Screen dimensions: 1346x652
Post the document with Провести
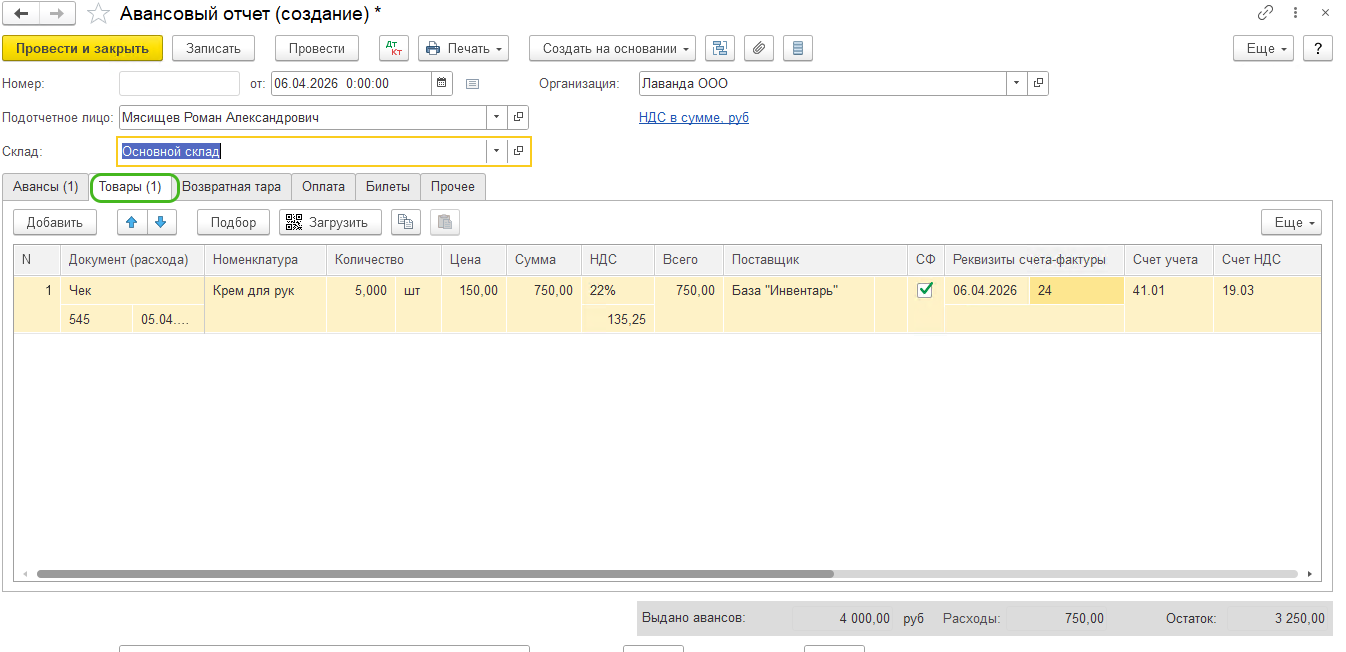pyautogui.click(x=317, y=48)
